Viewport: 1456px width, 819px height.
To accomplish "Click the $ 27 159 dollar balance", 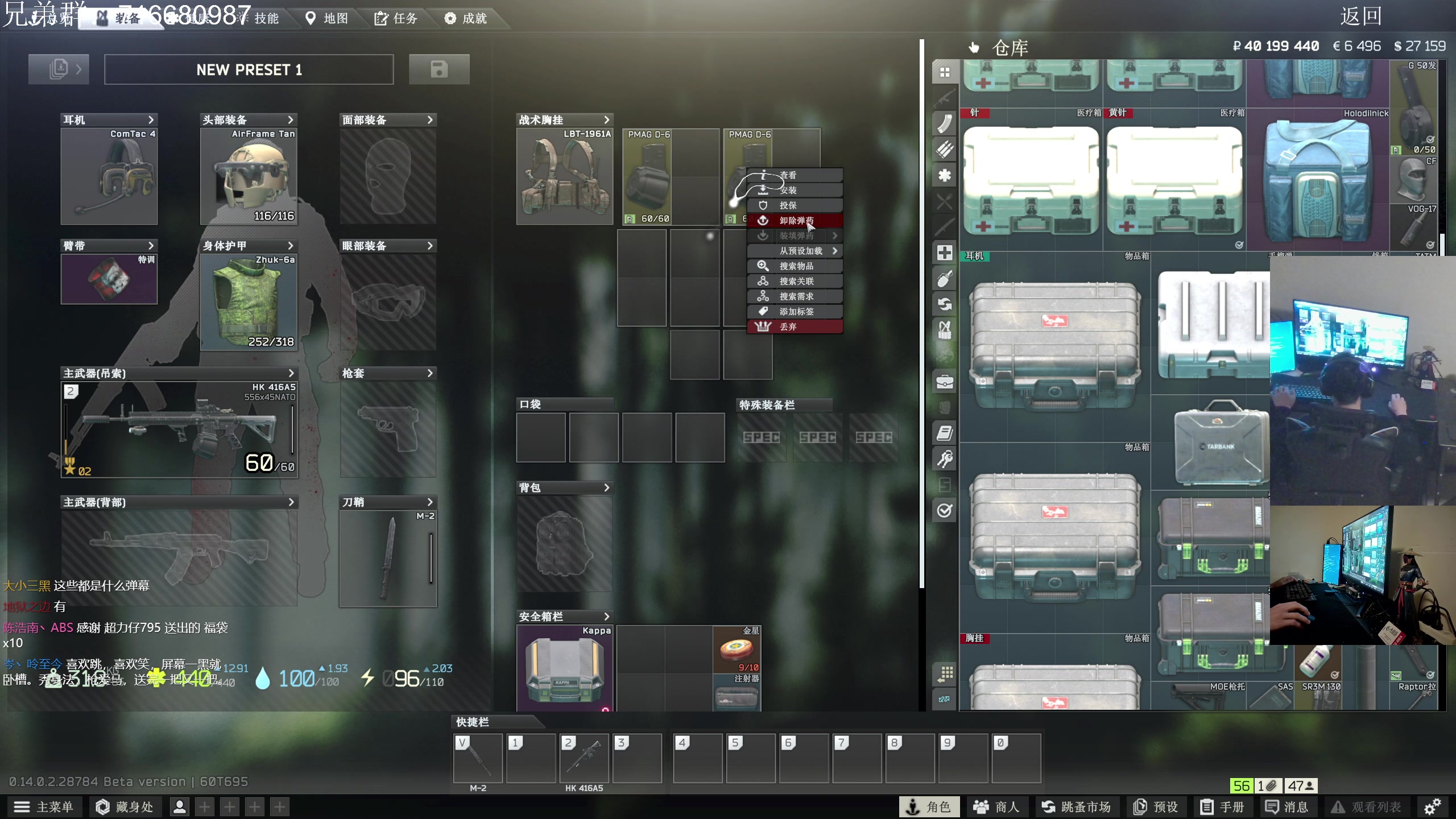I will click(1420, 46).
